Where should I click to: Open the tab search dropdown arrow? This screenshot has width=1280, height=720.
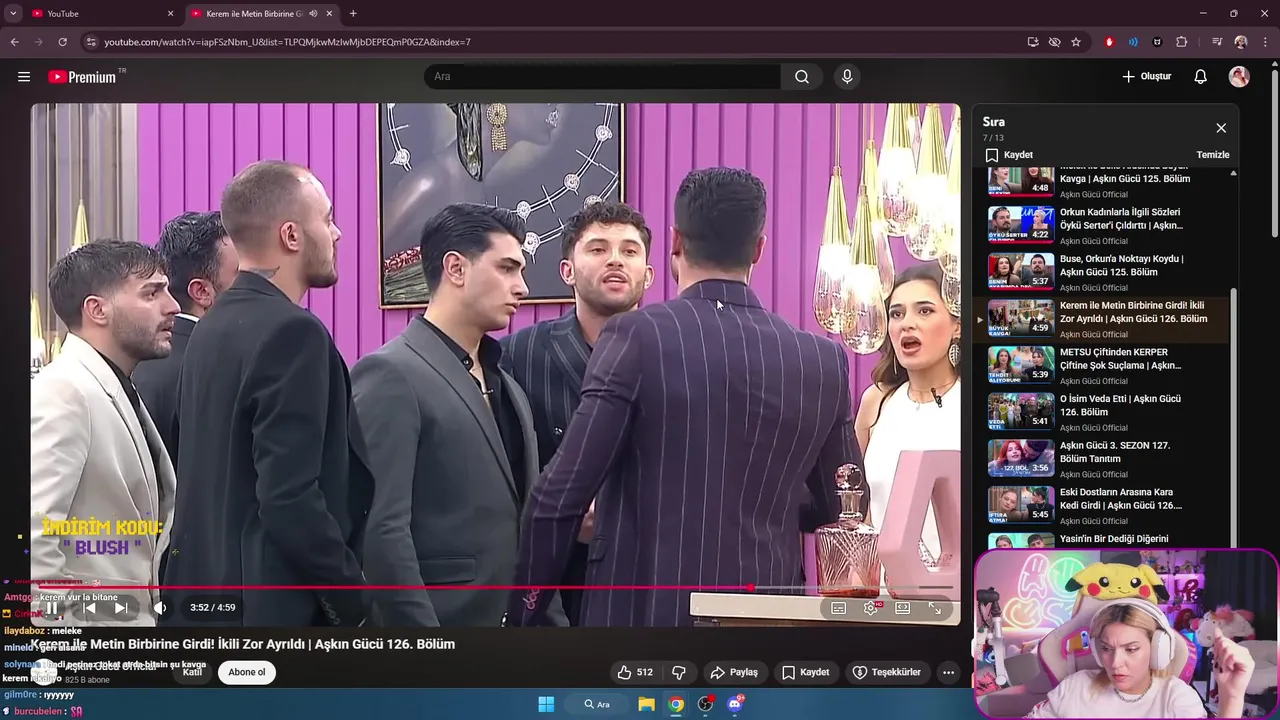coord(12,14)
